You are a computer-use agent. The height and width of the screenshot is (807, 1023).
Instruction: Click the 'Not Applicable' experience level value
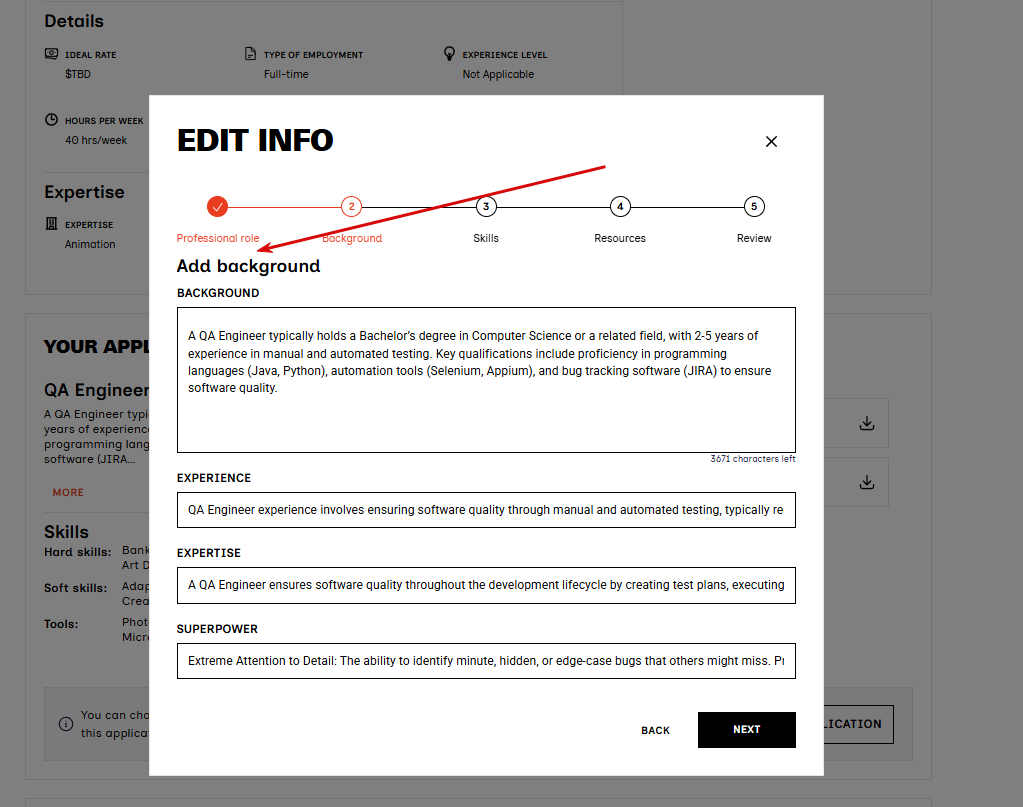[498, 74]
